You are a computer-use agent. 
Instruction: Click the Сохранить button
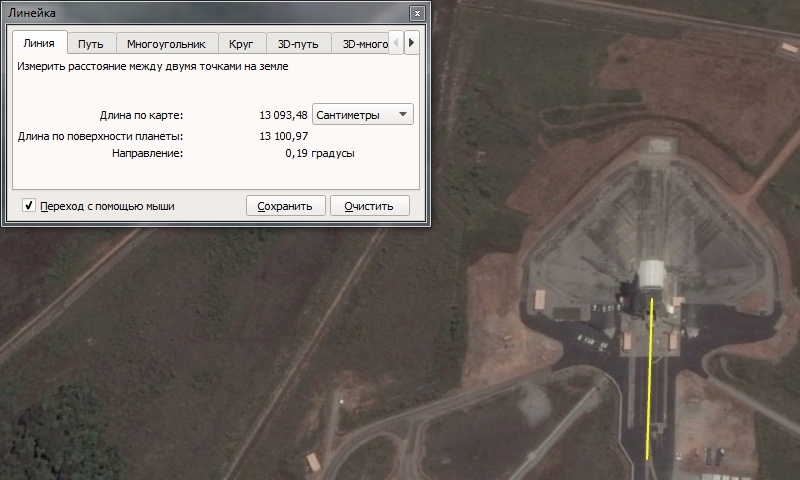(285, 206)
